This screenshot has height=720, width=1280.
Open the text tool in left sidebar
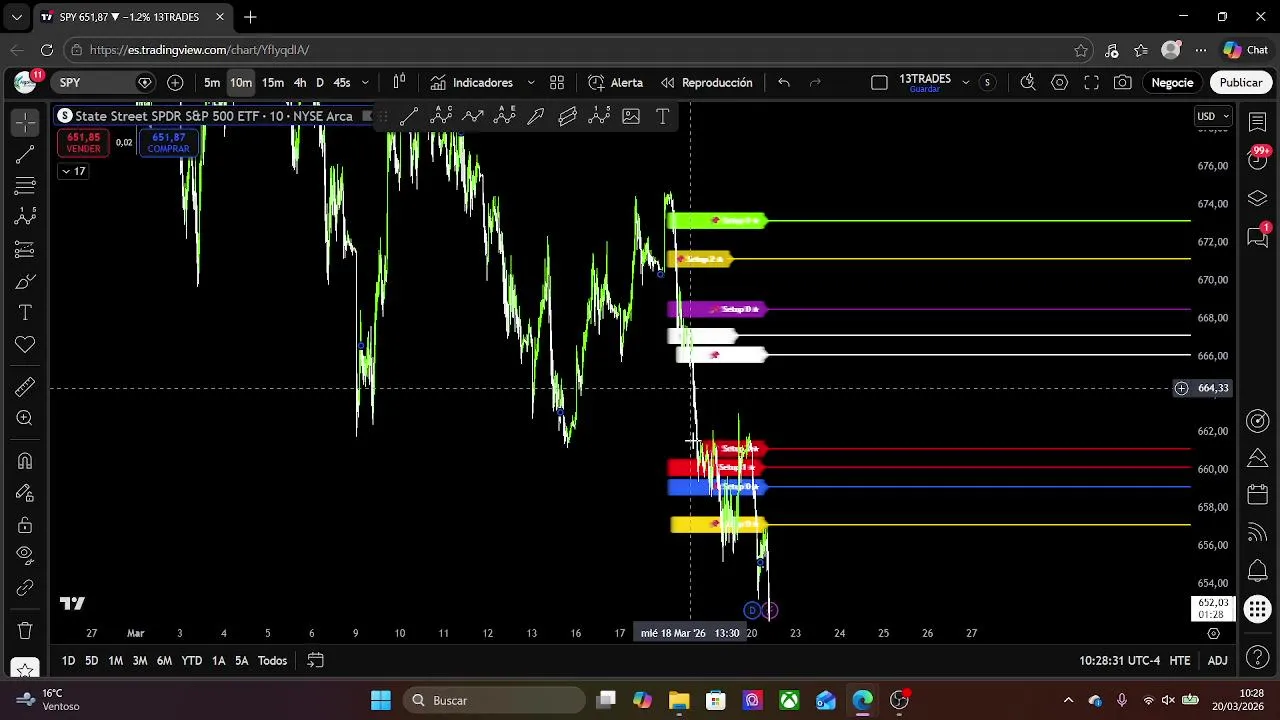25,313
